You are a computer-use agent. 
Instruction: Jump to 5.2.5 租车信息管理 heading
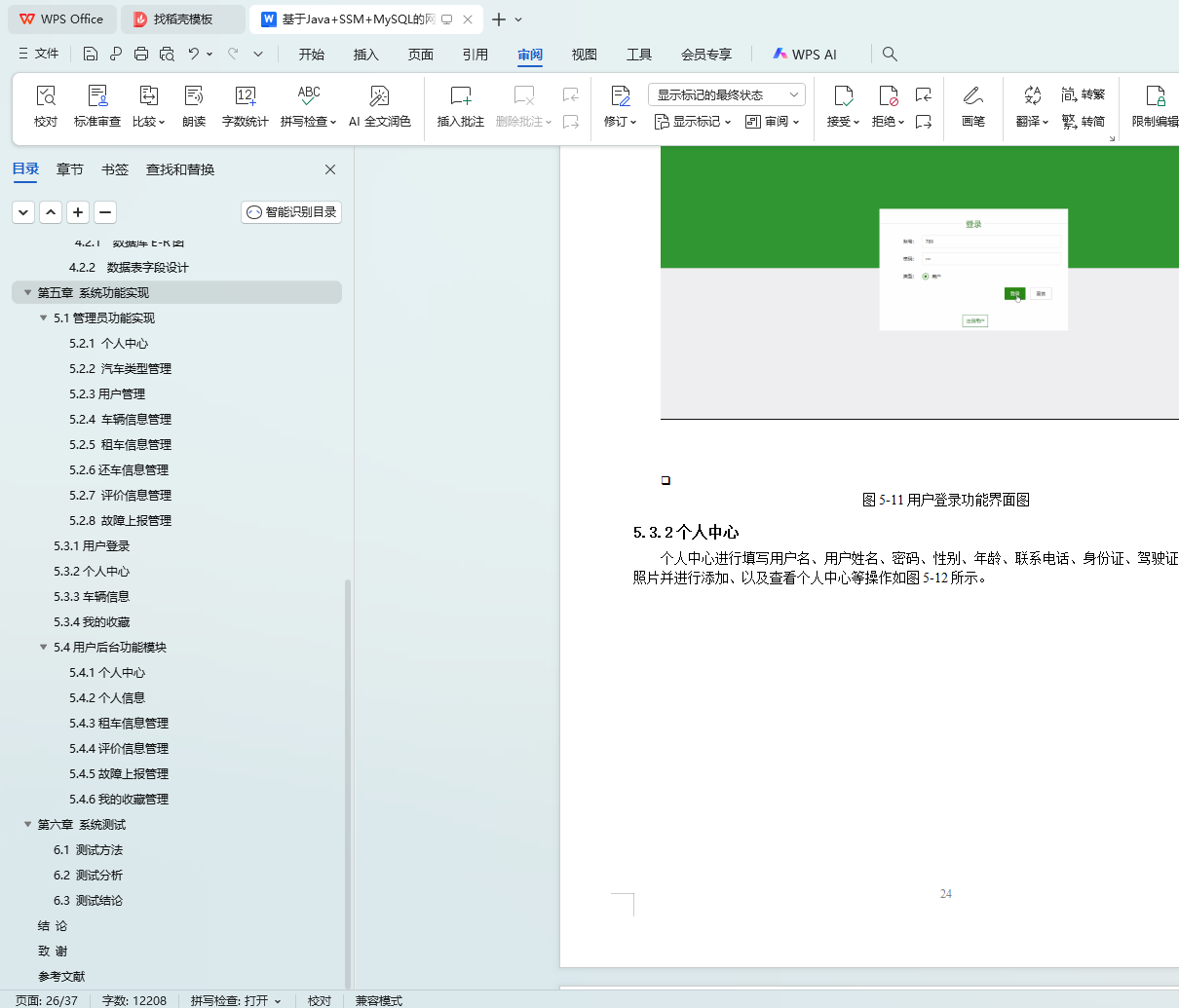pos(120,444)
